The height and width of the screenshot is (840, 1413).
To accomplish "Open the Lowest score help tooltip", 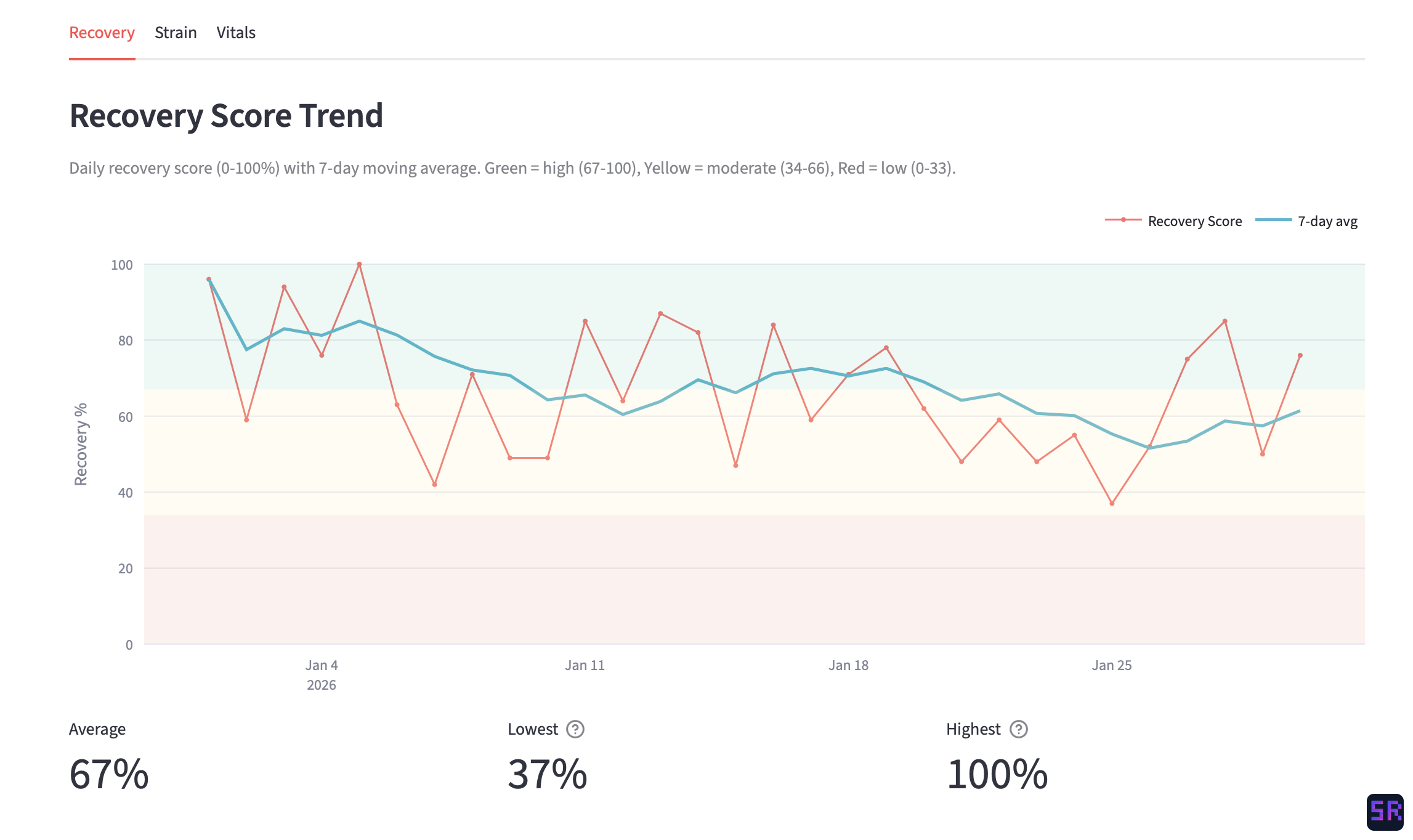I will tap(575, 729).
